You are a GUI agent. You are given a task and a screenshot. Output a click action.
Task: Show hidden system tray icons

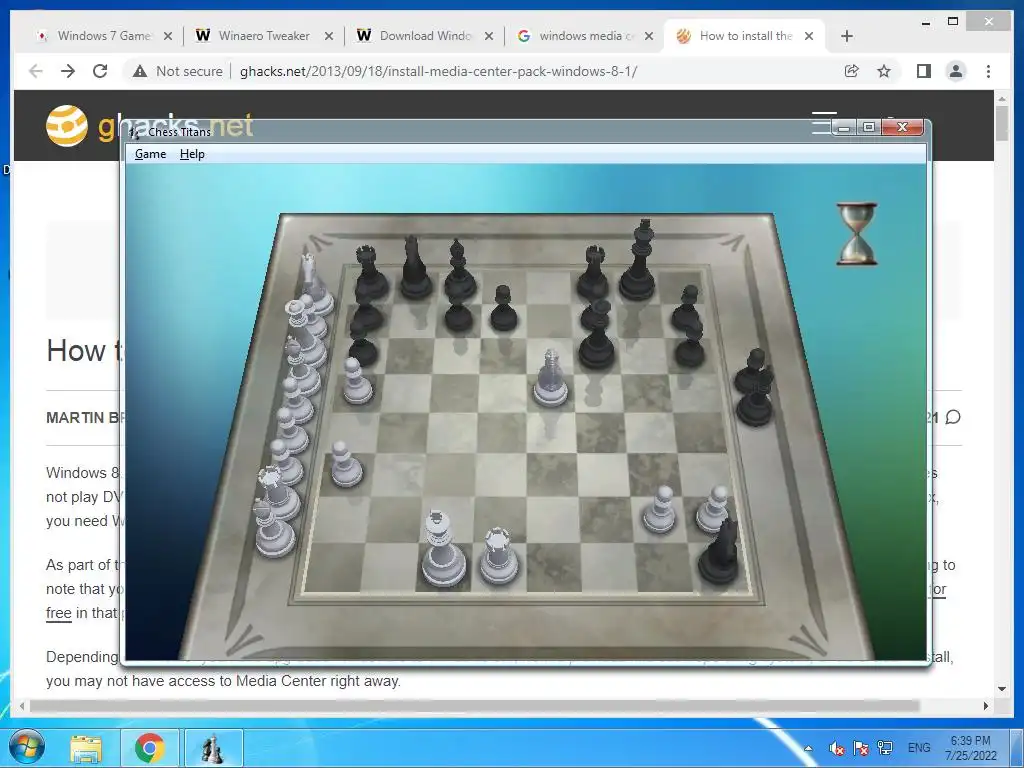808,748
